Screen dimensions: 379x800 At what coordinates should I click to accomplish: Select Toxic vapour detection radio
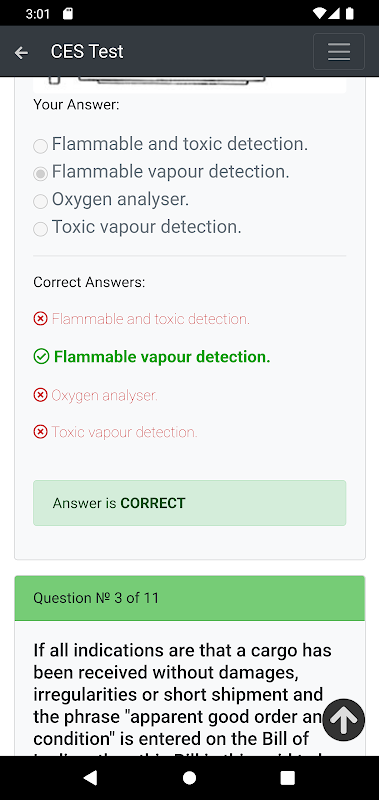40,229
